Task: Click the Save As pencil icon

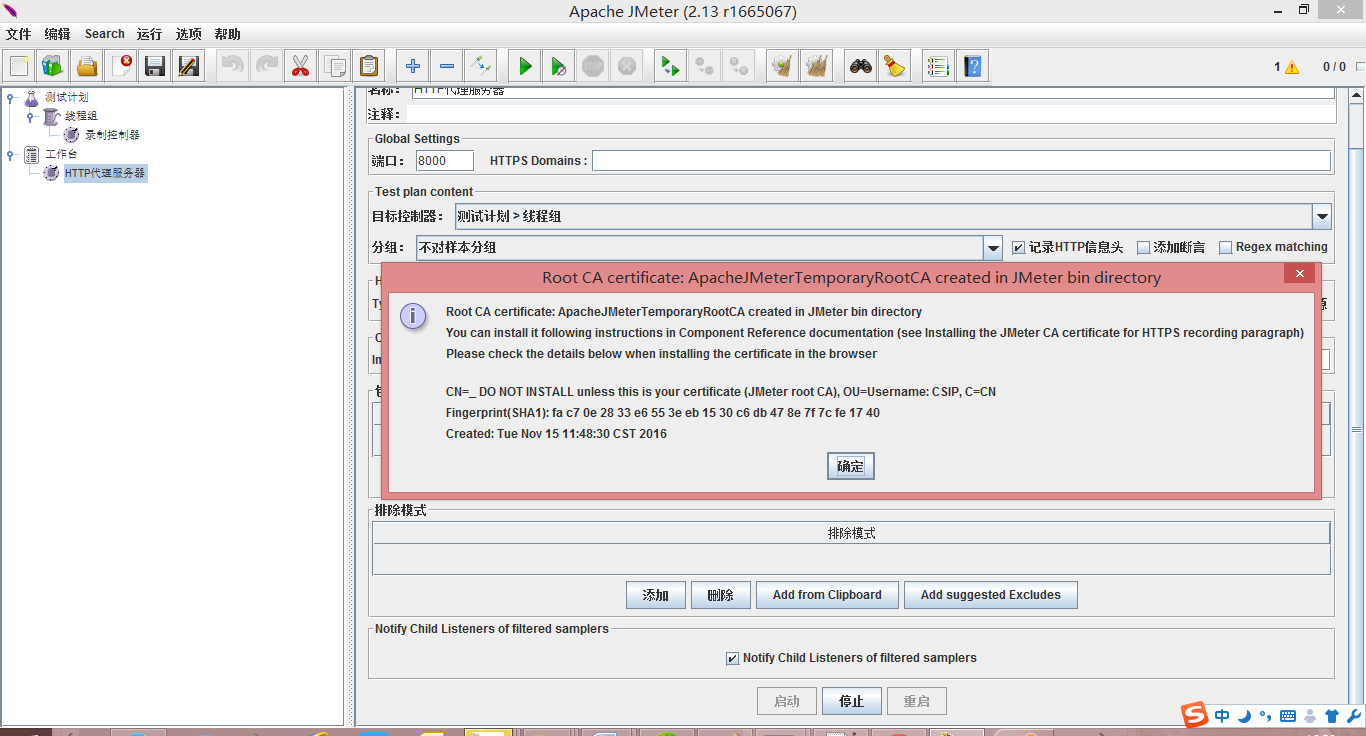Action: 189,67
